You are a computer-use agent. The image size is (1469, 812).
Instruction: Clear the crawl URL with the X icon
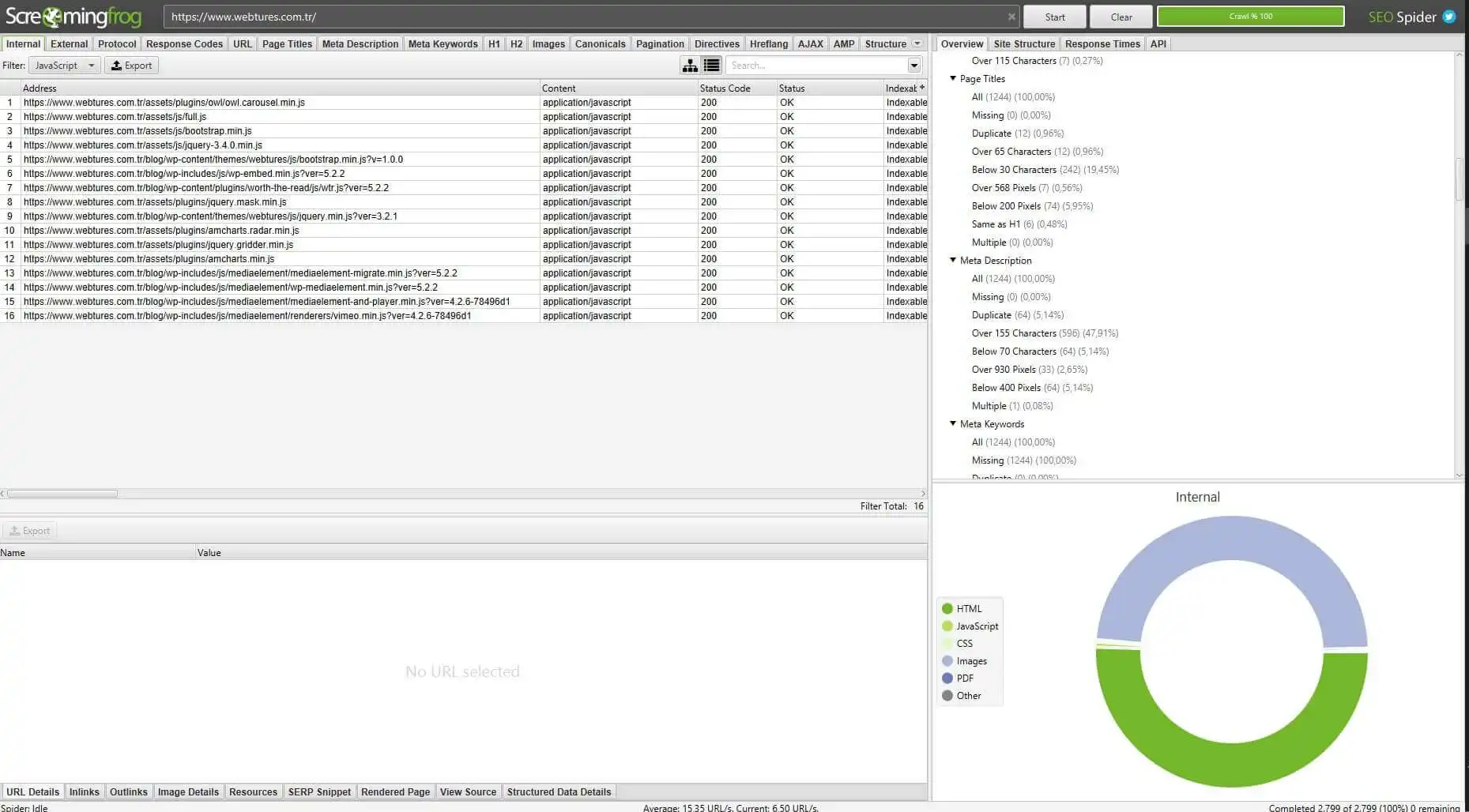coord(1011,16)
